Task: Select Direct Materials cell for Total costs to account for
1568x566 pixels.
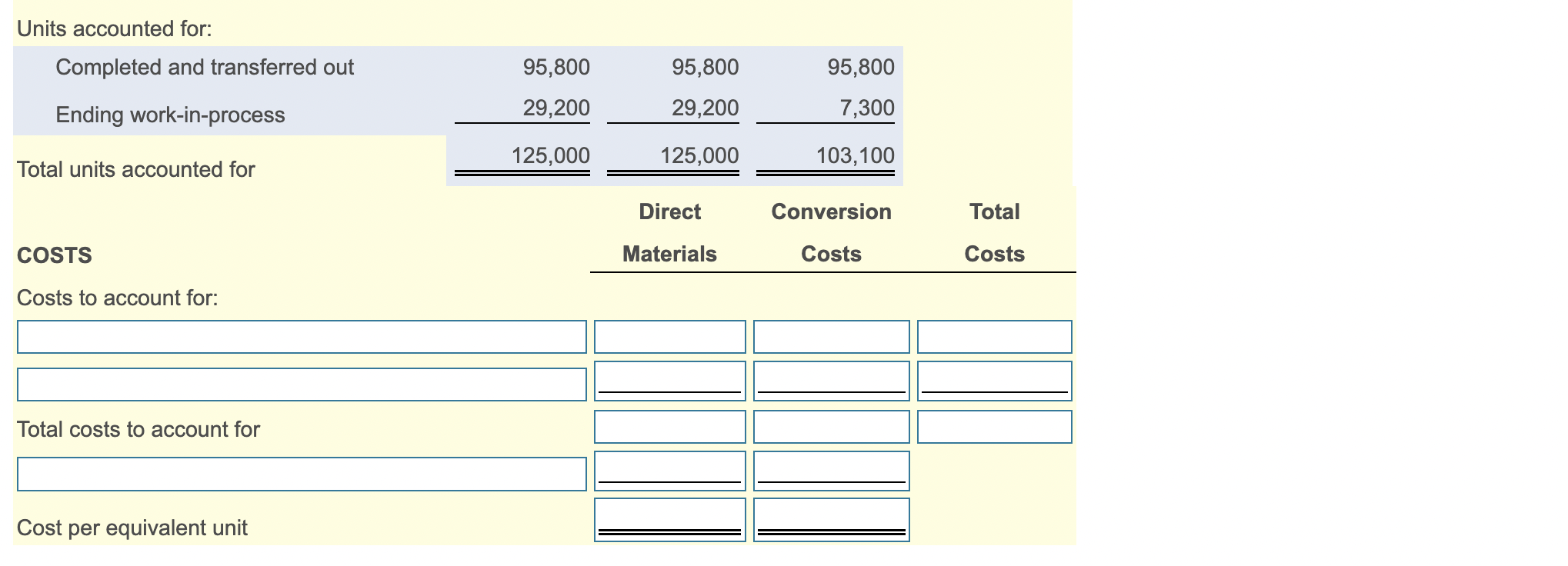Action: click(x=669, y=427)
